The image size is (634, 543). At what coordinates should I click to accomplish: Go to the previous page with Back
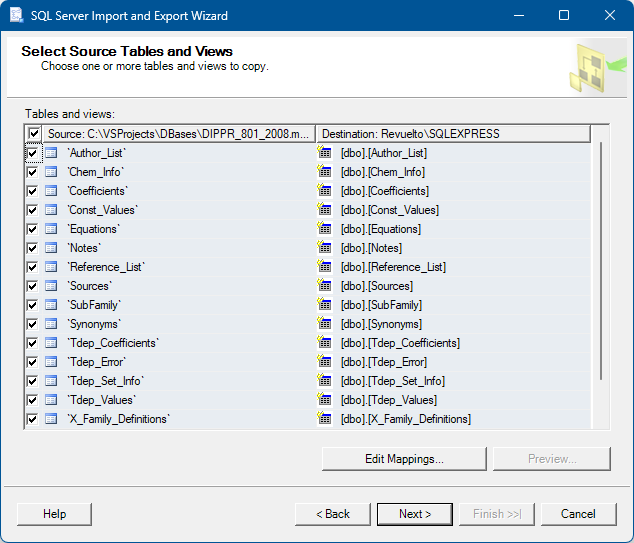pos(333,514)
